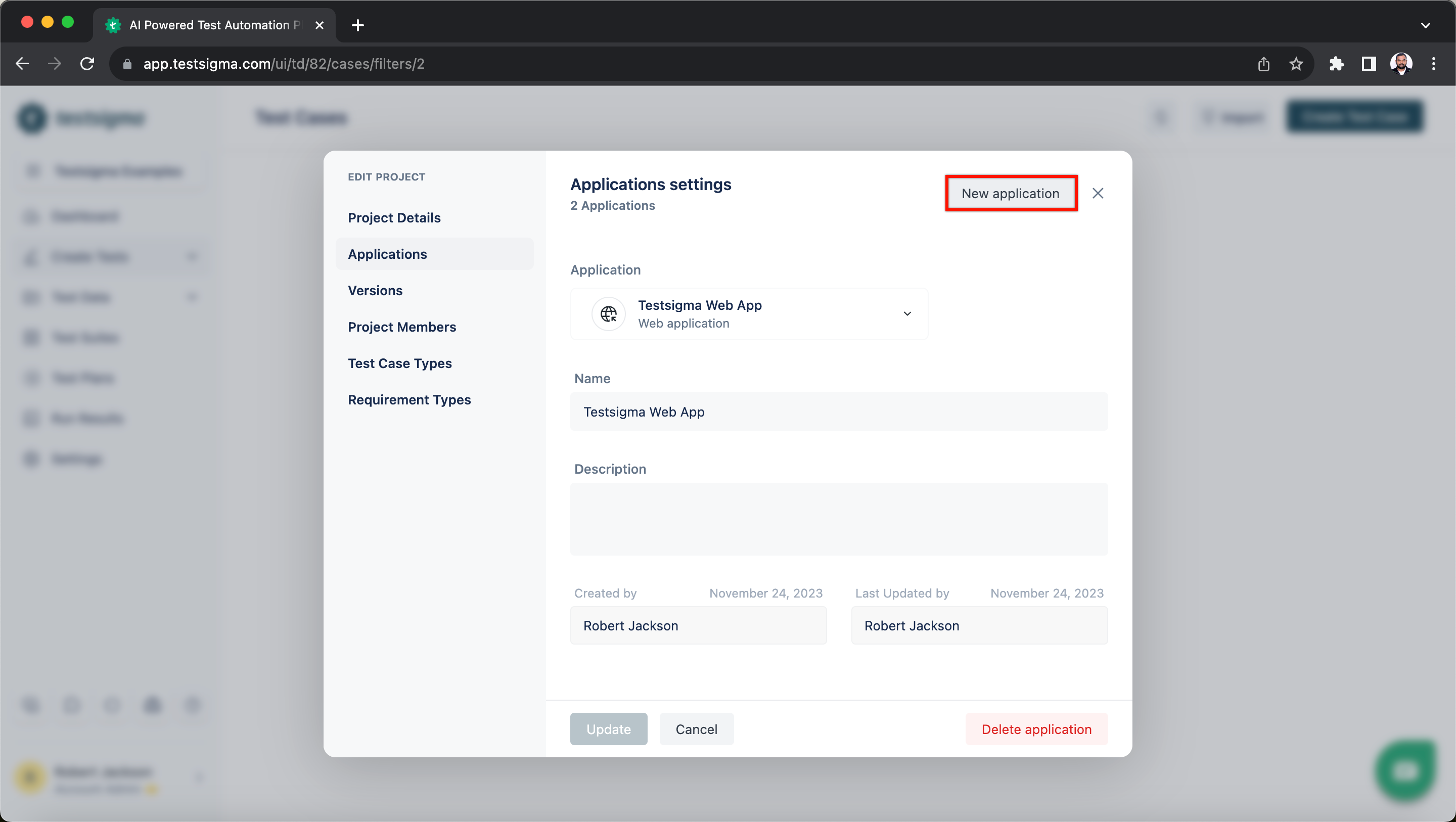Click the site lock icon
The width and height of the screenshot is (1456, 822).
pos(127,64)
